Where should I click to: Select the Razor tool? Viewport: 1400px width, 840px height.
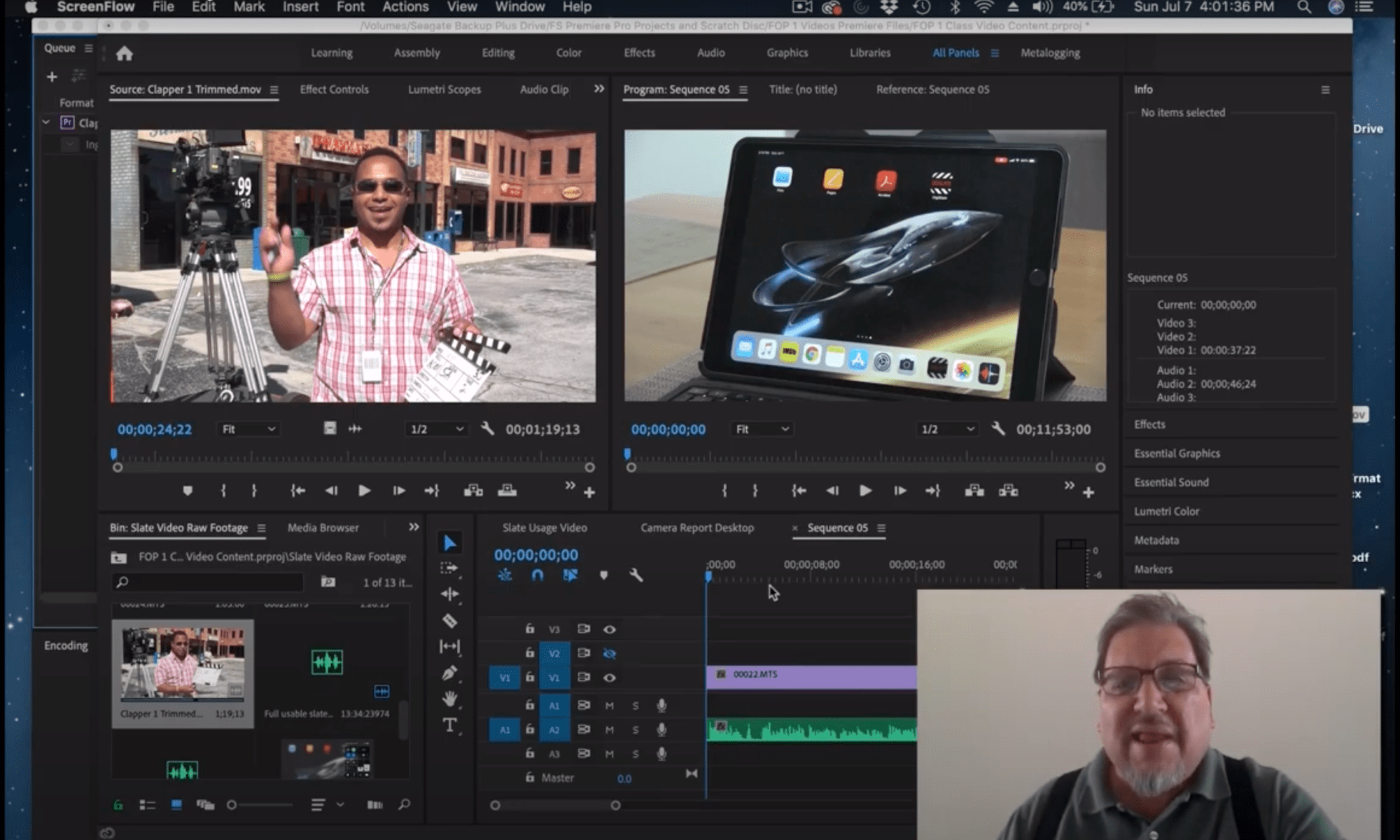tap(449, 621)
